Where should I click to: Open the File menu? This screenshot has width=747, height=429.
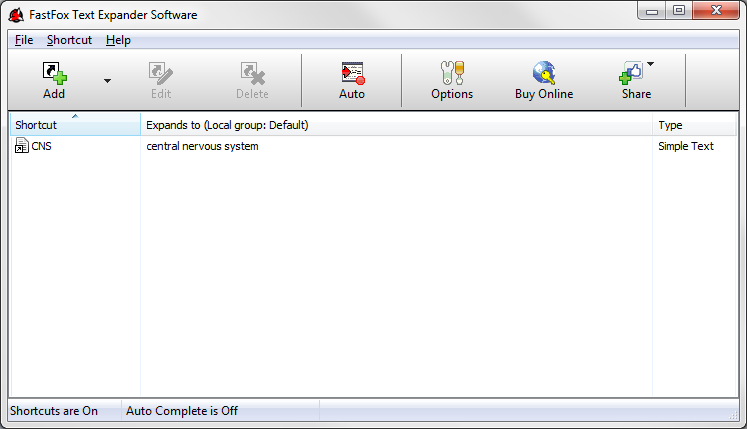tap(24, 40)
